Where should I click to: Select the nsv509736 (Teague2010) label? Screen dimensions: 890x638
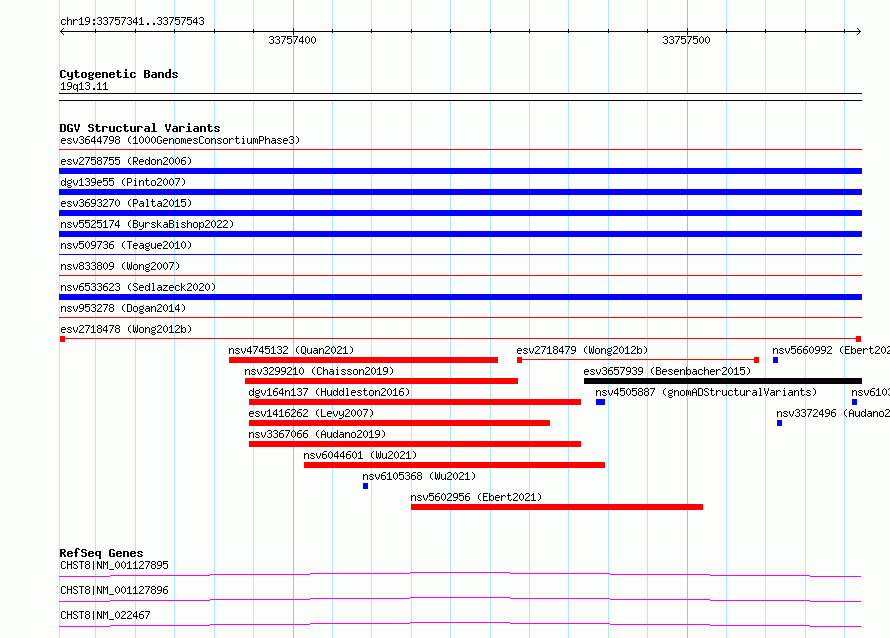point(126,245)
